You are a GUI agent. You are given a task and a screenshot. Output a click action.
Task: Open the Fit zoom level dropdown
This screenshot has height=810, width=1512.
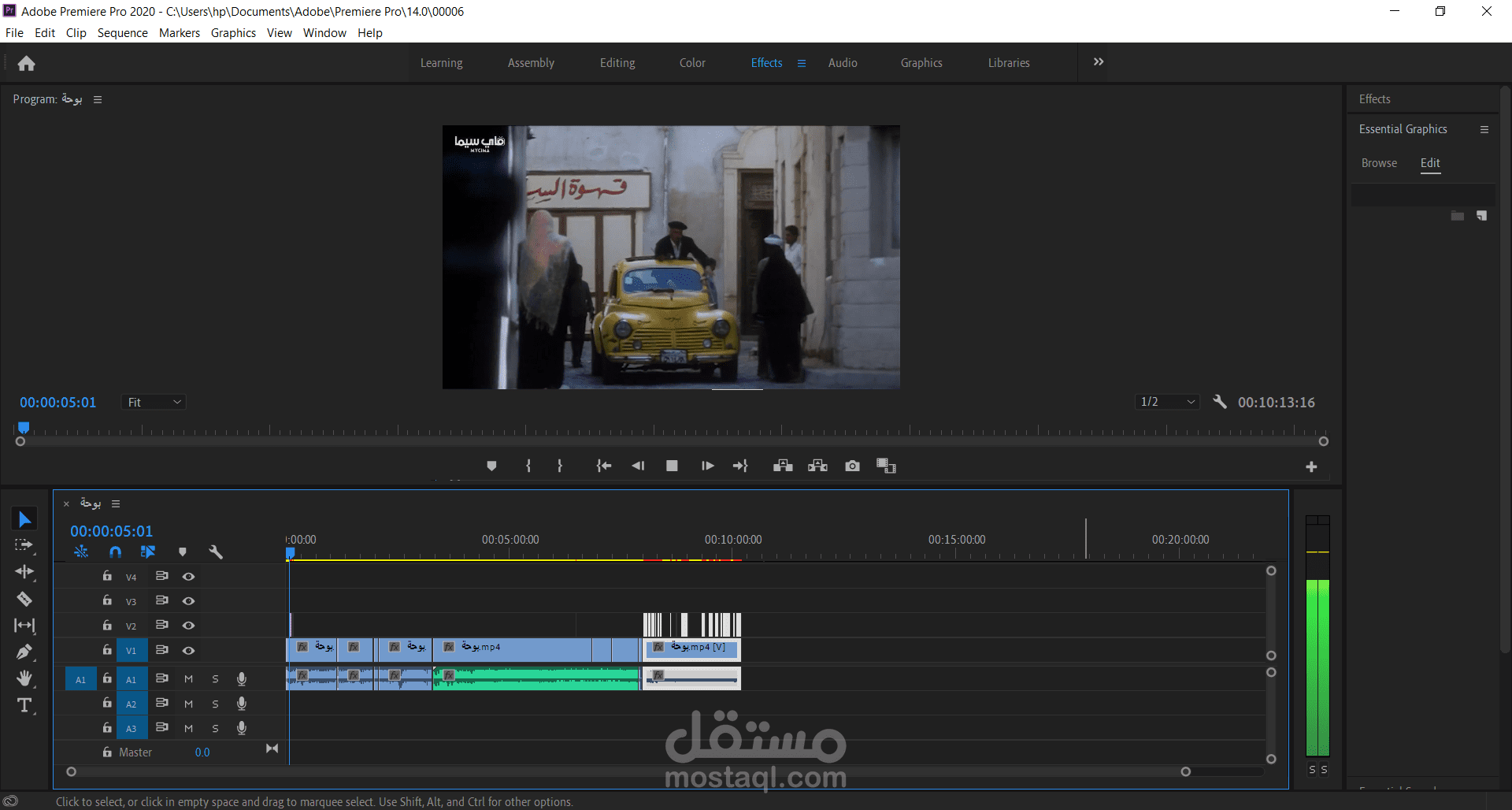(154, 402)
